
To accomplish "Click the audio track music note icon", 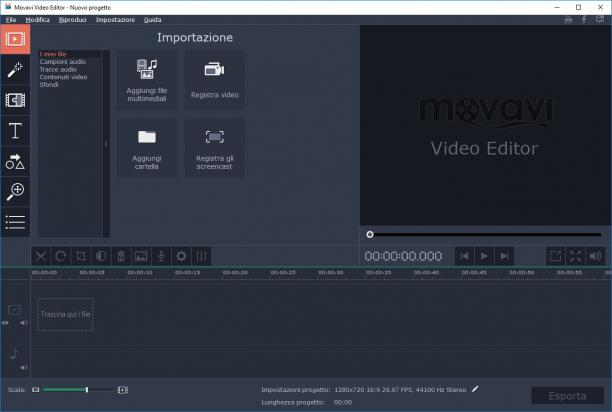I will click(x=14, y=354).
